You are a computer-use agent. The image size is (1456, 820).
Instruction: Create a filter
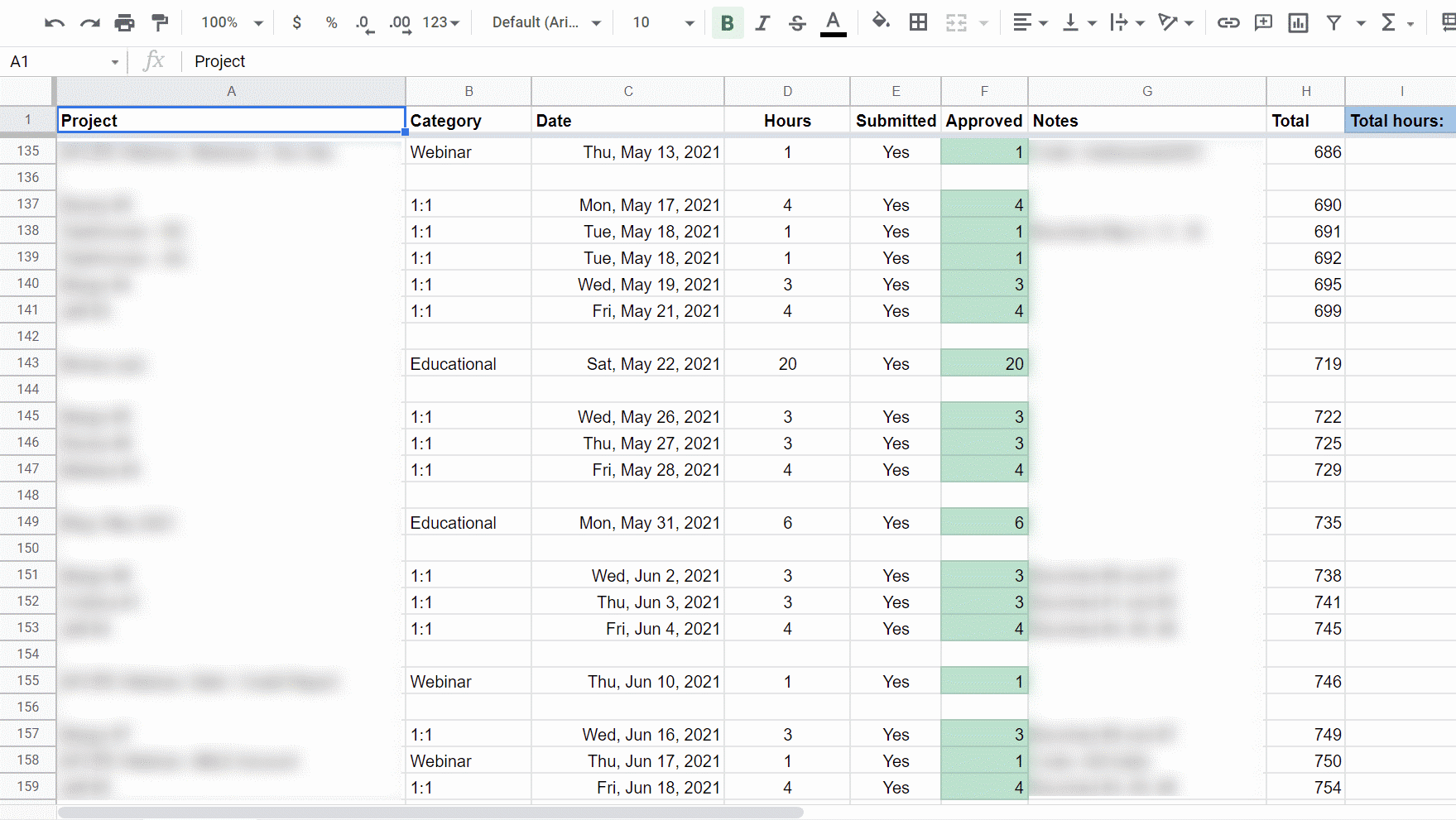(x=1334, y=22)
